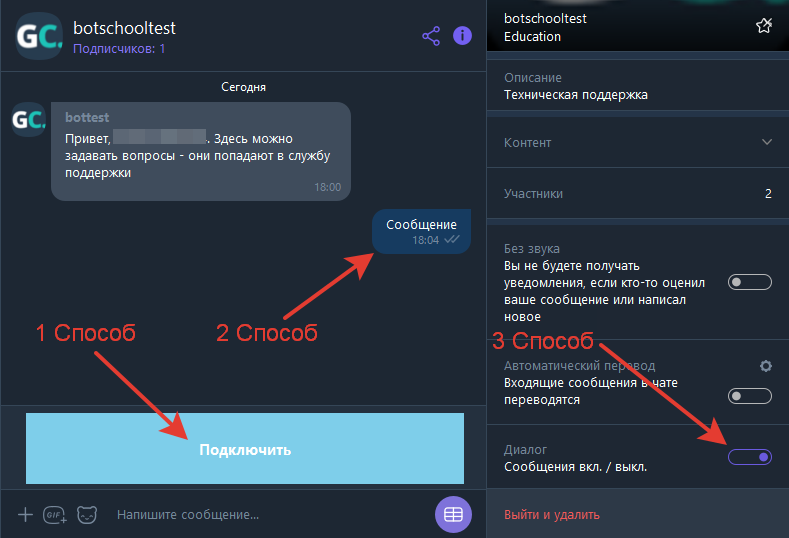
Task: Turn off the "Диалог" messages switch
Action: pos(750,457)
